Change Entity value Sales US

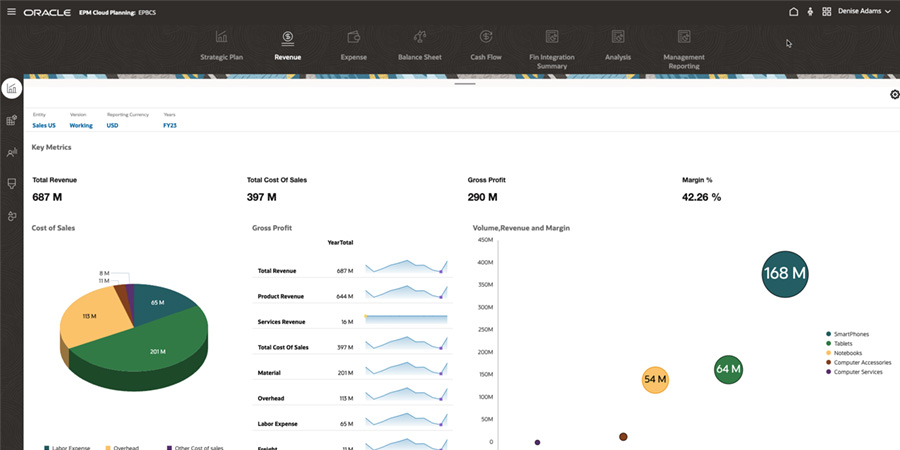tap(44, 125)
